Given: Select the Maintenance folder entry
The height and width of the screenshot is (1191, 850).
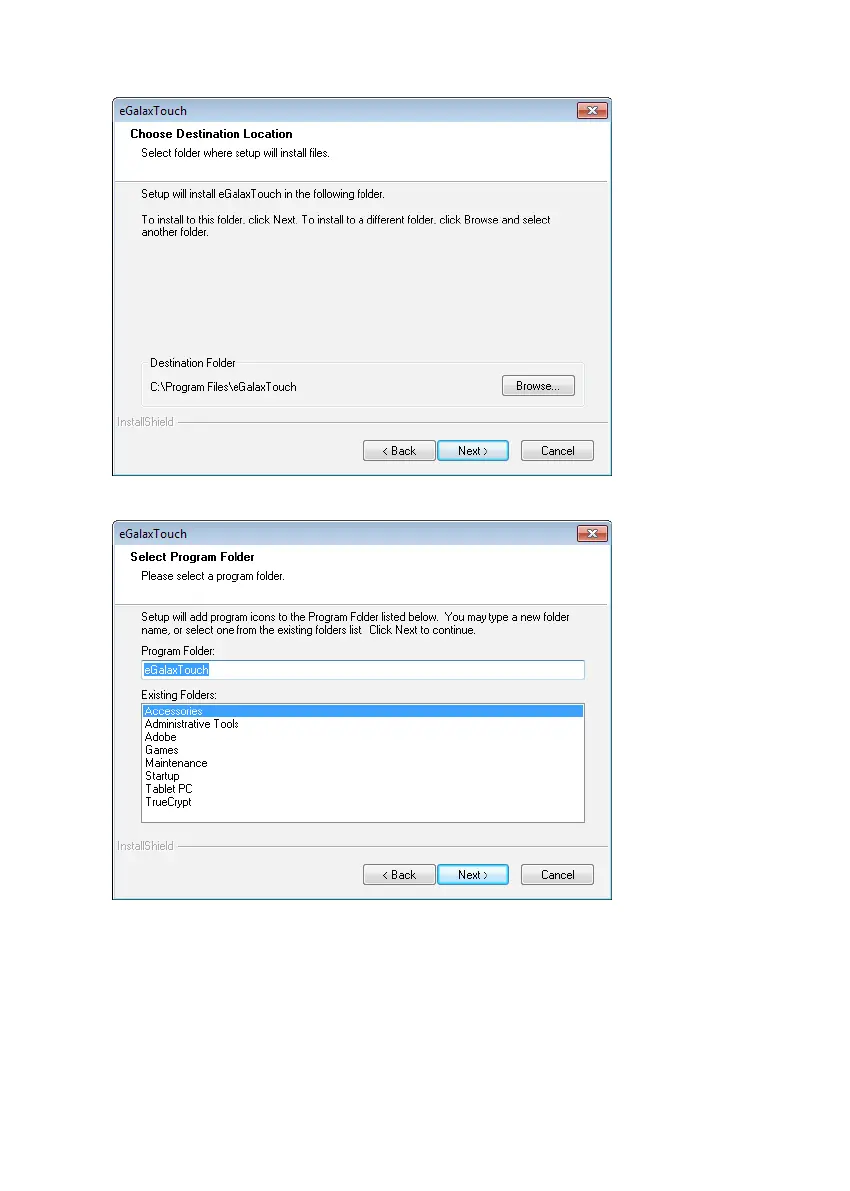Looking at the screenshot, I should 363,763.
